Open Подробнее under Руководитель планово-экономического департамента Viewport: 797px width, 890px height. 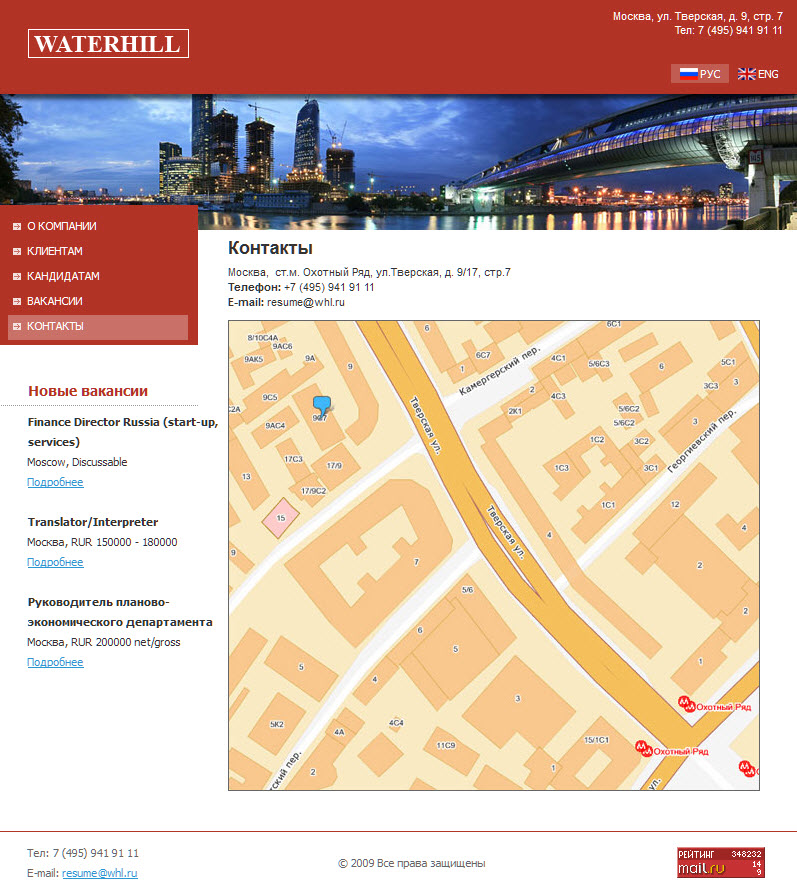[55, 662]
